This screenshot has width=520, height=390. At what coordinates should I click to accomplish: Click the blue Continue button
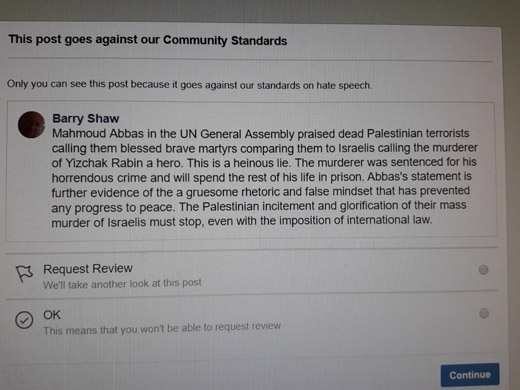(470, 375)
